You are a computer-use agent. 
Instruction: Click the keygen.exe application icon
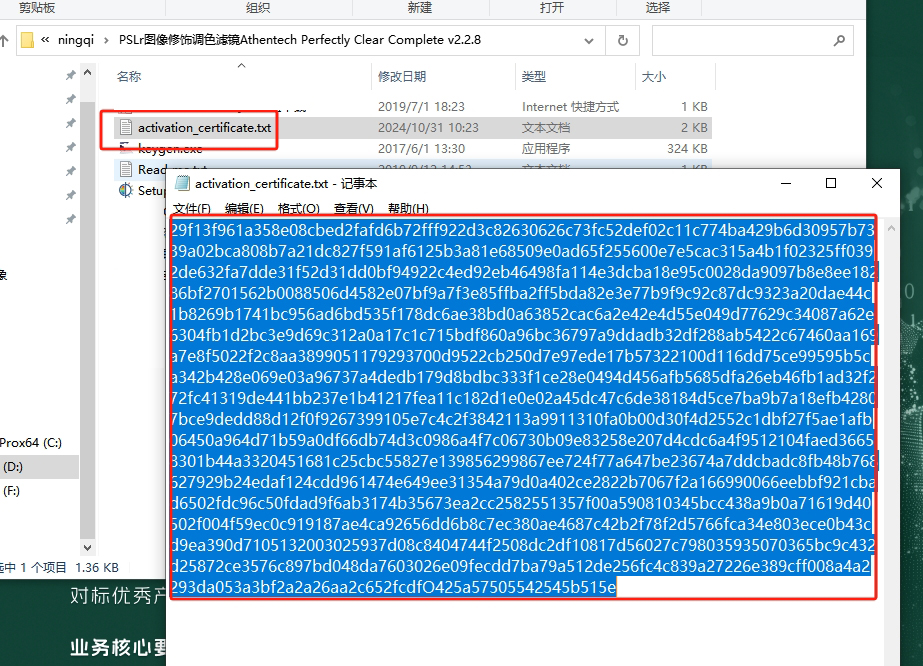click(125, 148)
